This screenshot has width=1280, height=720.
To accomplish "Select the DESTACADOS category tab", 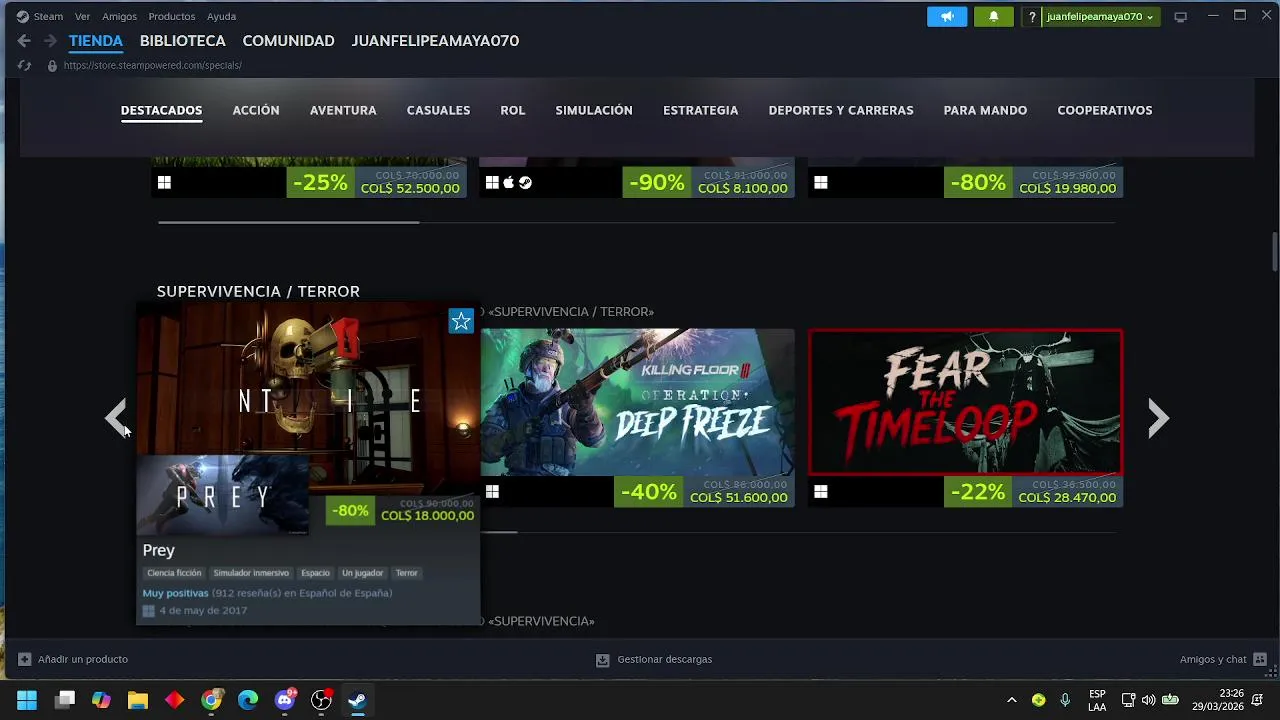I will (x=162, y=110).
